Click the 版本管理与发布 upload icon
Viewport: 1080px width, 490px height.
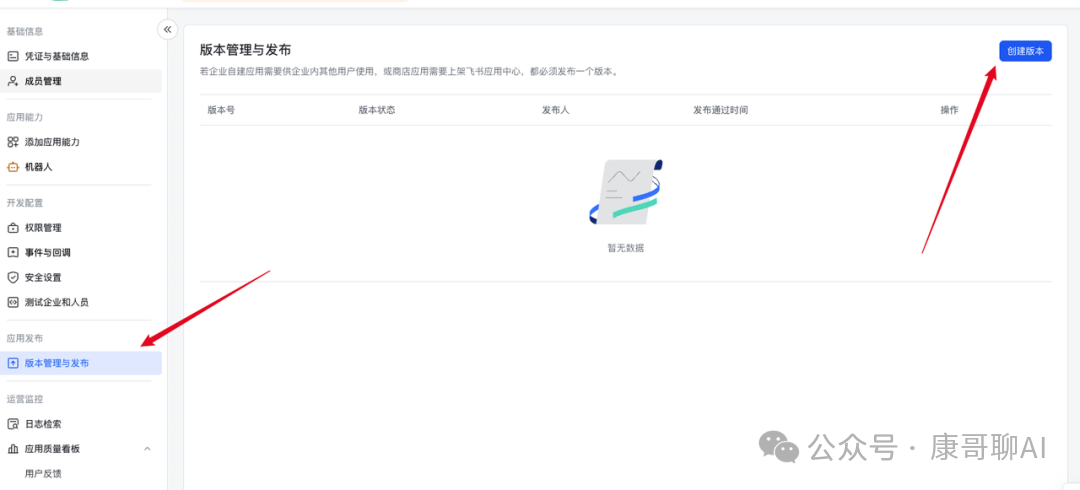[x=12, y=363]
